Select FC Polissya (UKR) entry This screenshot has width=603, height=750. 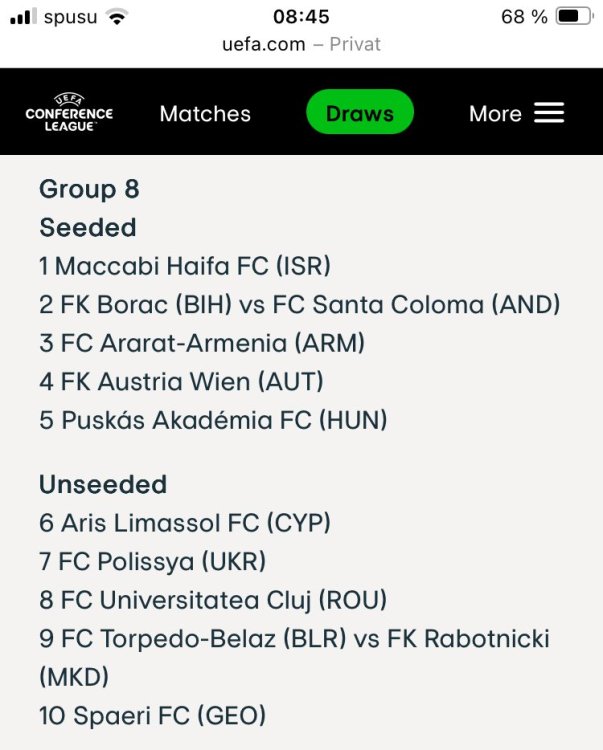(x=153, y=561)
